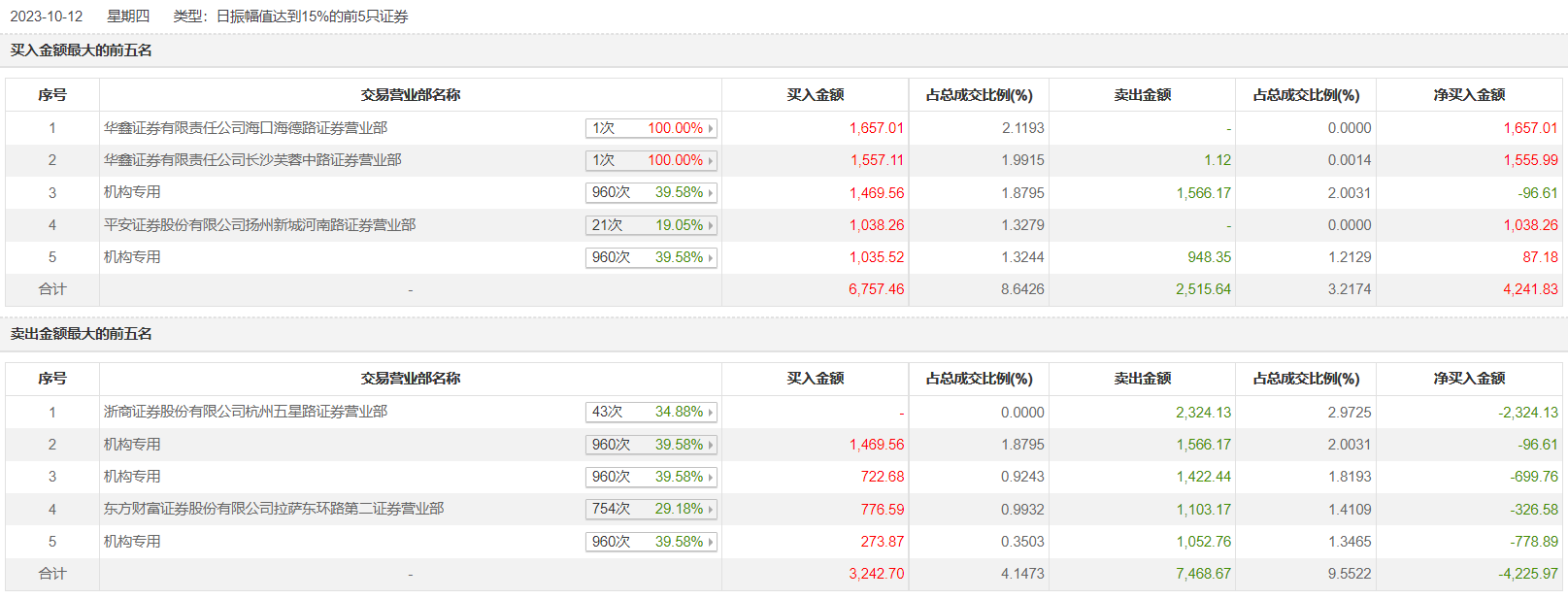Open 东方财富证券拉萨东环路第二证券营业部 link

tap(274, 509)
